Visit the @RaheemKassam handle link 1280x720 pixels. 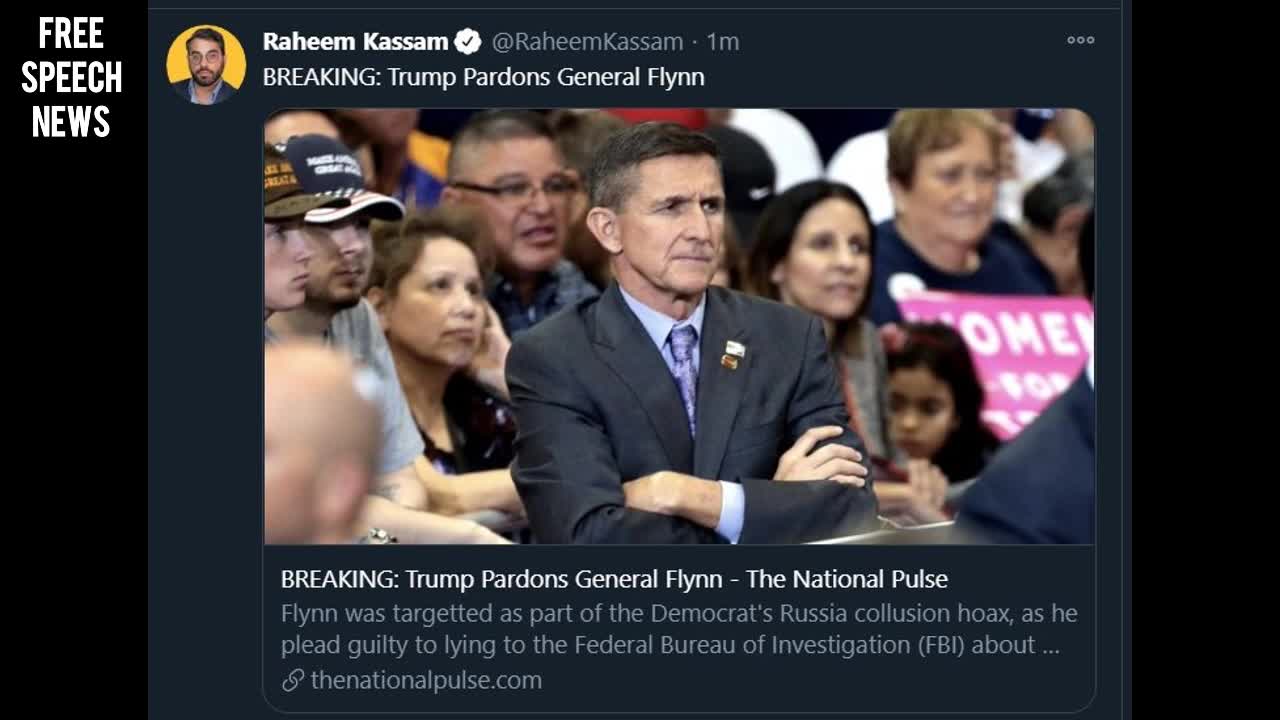[x=587, y=42]
